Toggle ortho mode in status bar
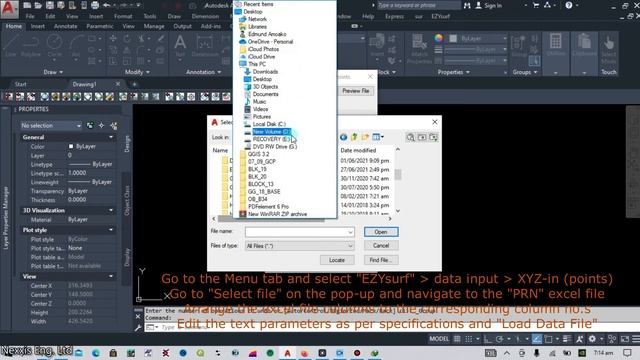Viewport: 640px width, 360px height. 487,339
